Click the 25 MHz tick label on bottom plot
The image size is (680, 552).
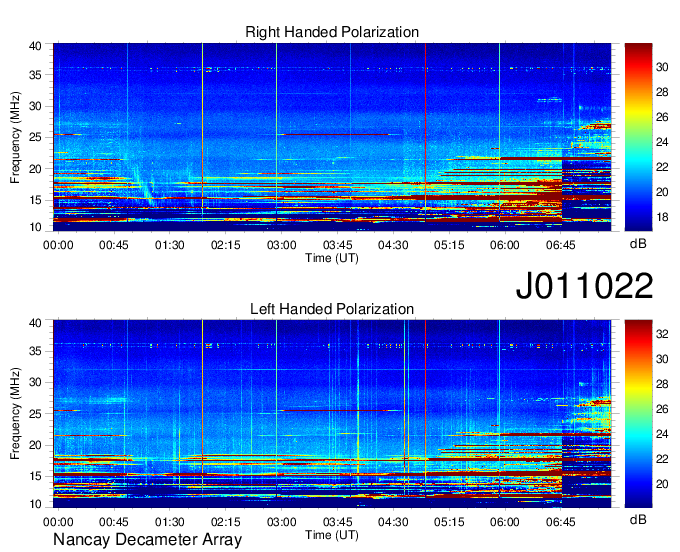(x=35, y=413)
